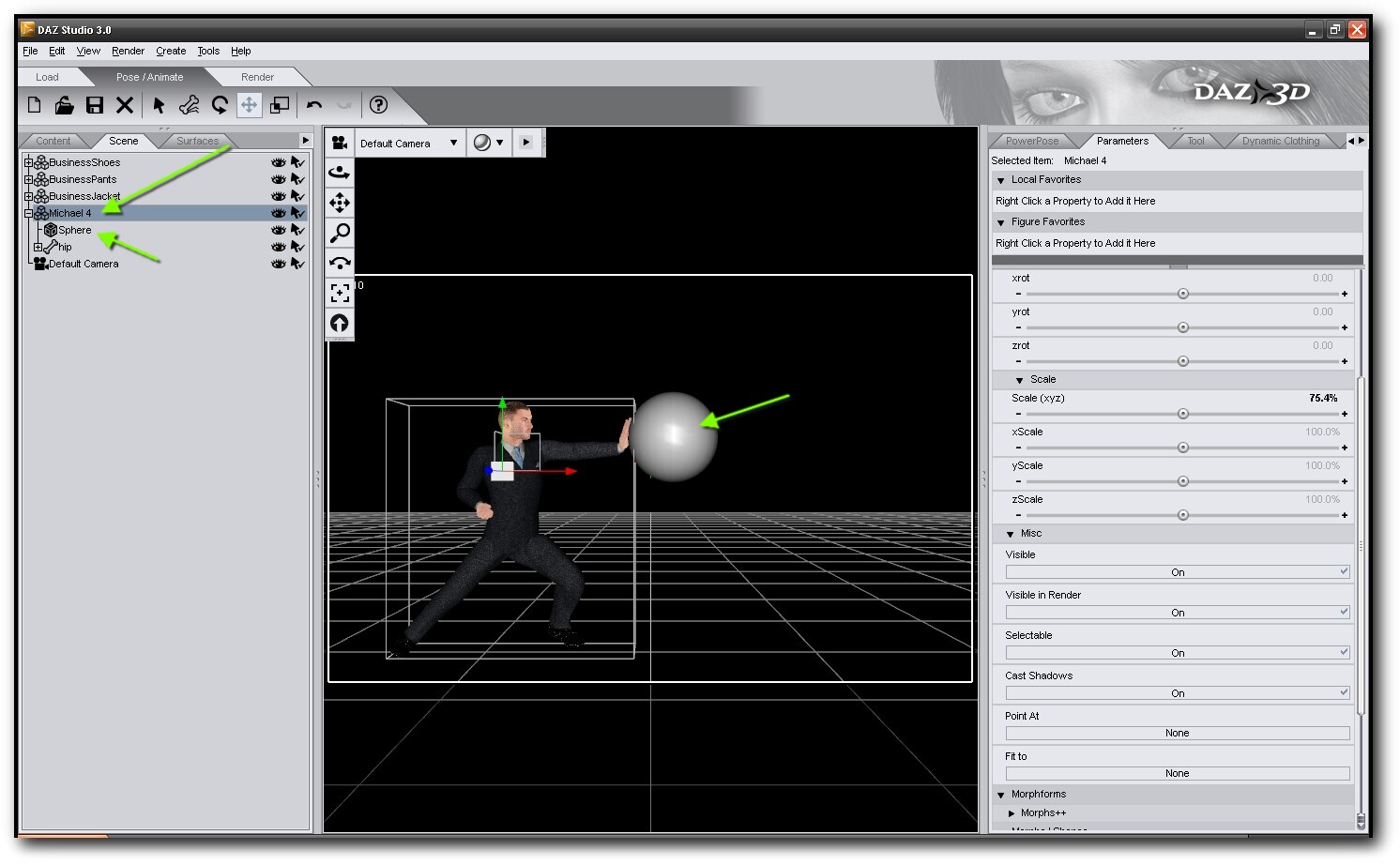The width and height of the screenshot is (1400, 865).
Task: Toggle selectability of the Sphere row
Action: pos(297,230)
